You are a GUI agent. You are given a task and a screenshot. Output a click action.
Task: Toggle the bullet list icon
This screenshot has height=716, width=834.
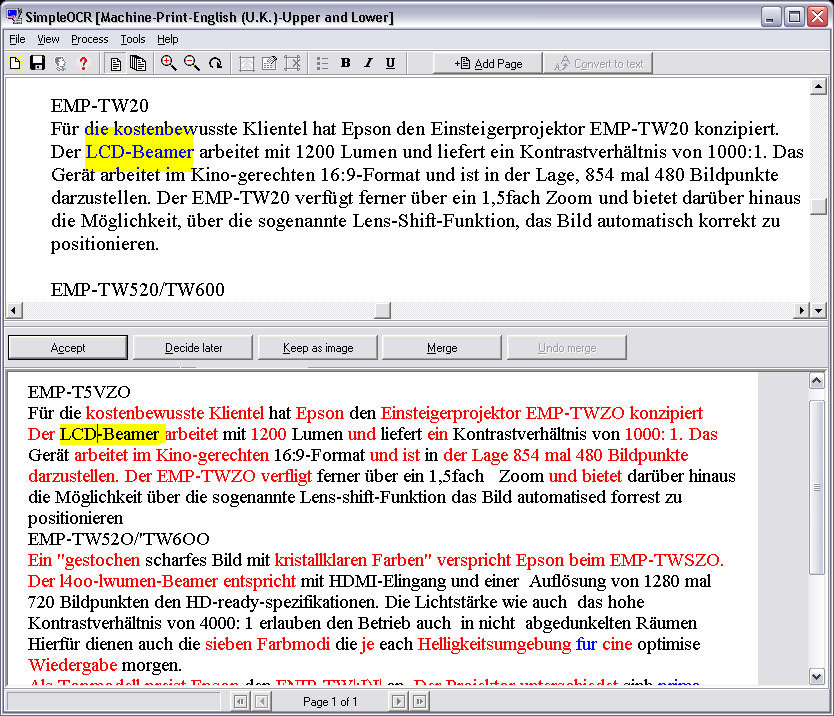click(x=322, y=64)
